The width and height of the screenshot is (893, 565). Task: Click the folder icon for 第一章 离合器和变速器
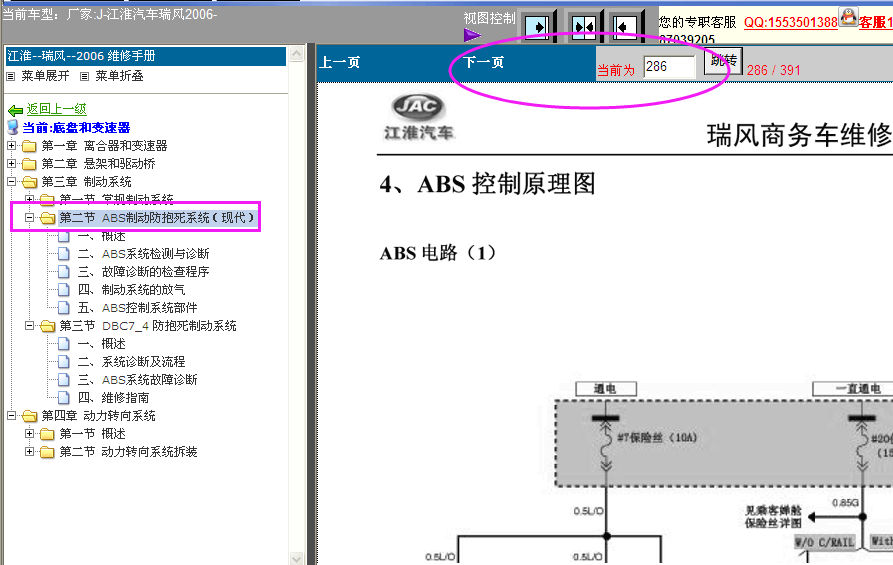tap(29, 146)
